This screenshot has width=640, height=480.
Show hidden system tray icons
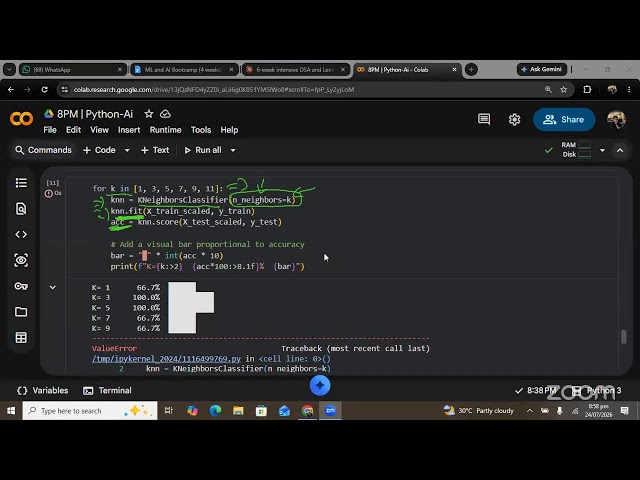530,411
